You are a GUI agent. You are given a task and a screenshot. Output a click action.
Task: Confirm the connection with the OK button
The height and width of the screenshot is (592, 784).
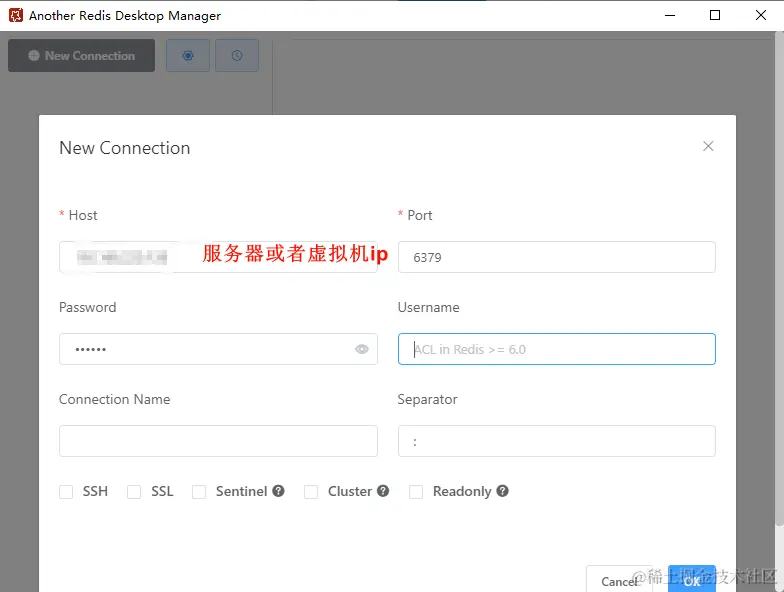click(692, 580)
